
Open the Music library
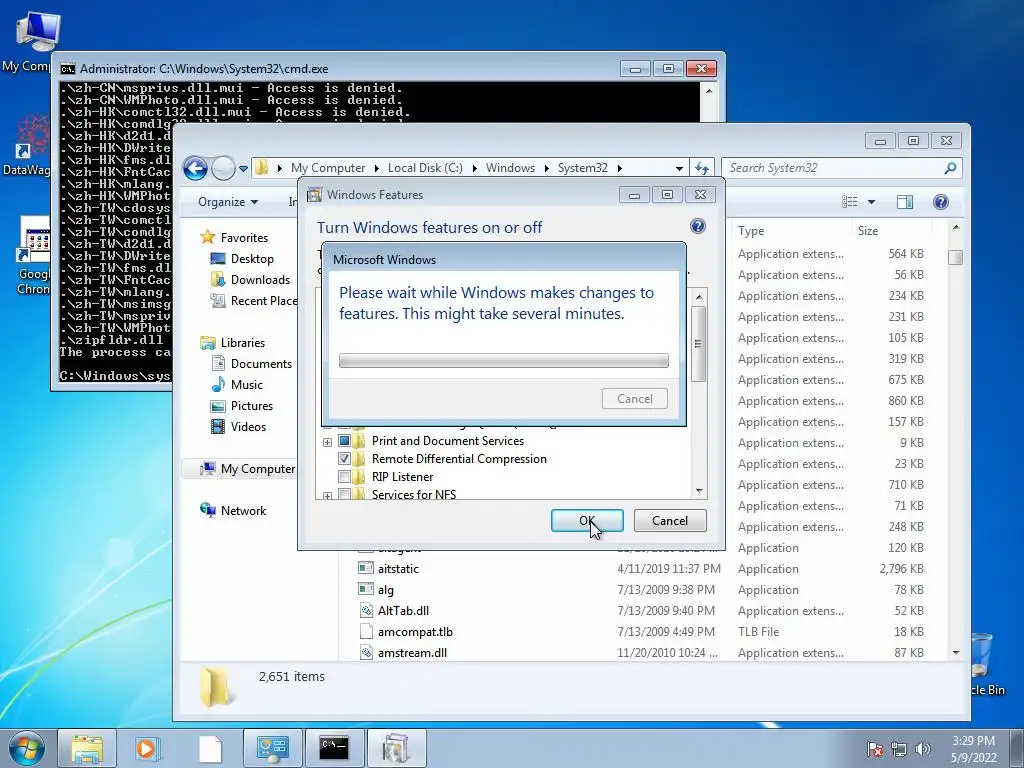tap(246, 385)
